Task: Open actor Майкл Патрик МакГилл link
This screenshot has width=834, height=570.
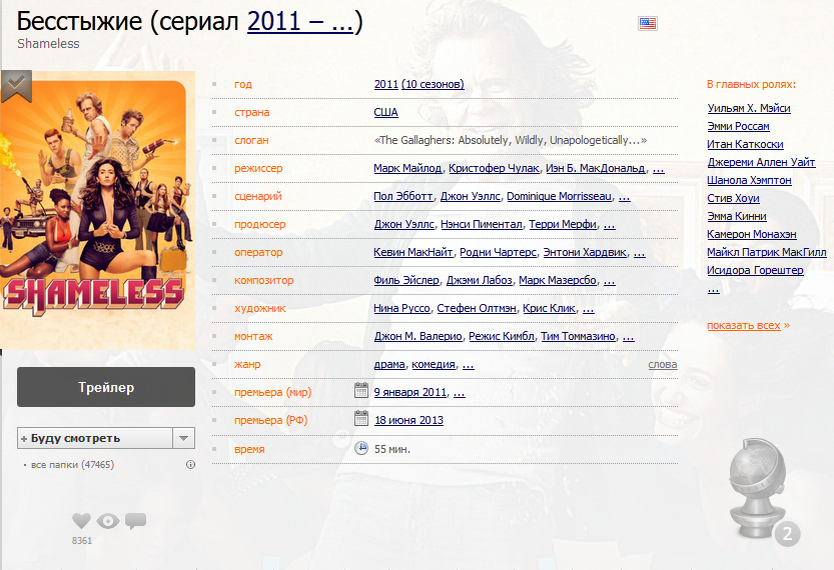Action: point(767,253)
